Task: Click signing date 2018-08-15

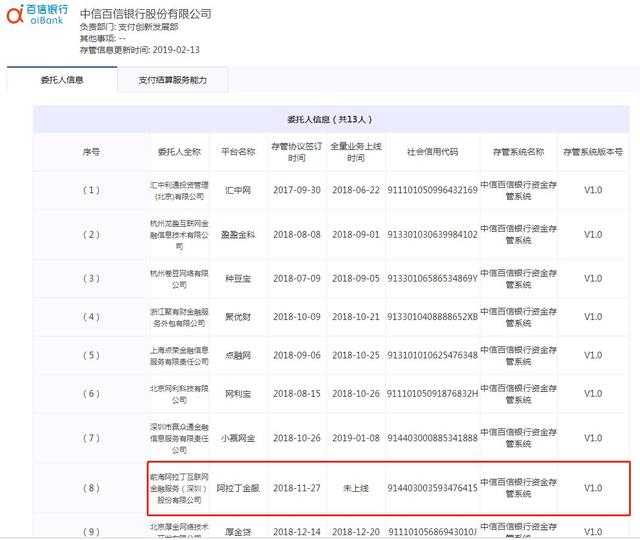Action: (297, 394)
